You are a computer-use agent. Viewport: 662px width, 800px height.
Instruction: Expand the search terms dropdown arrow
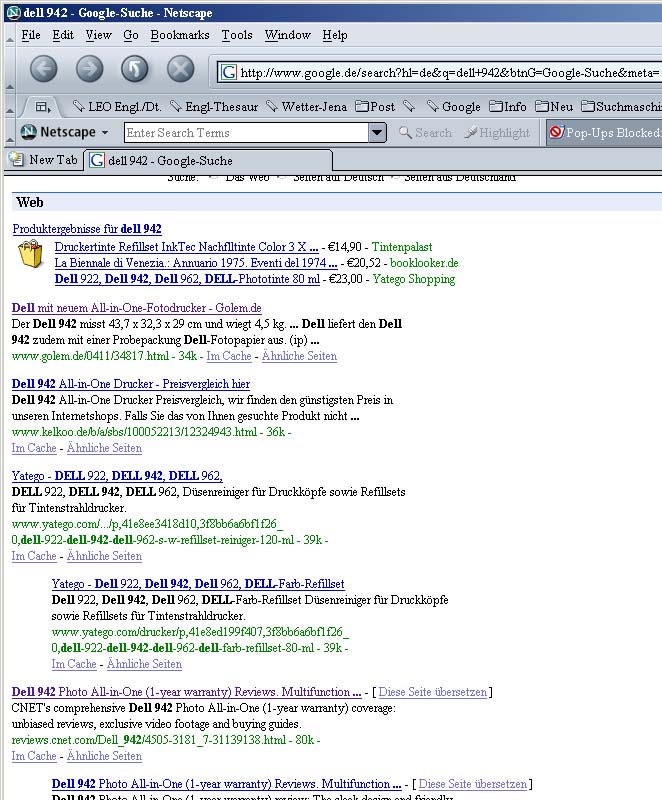[377, 133]
